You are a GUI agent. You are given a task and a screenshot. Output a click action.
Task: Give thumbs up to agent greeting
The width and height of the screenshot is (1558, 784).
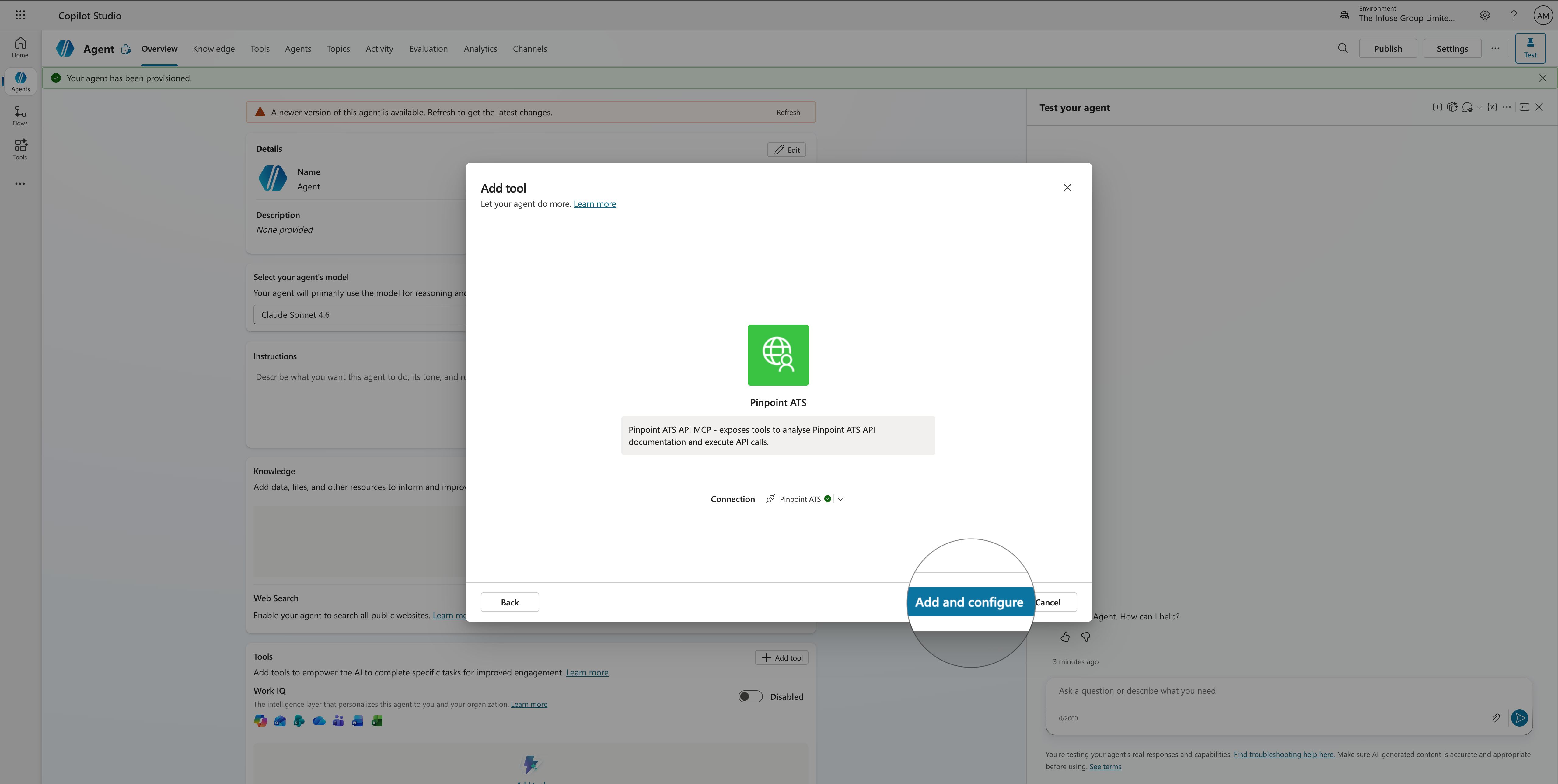(1065, 637)
